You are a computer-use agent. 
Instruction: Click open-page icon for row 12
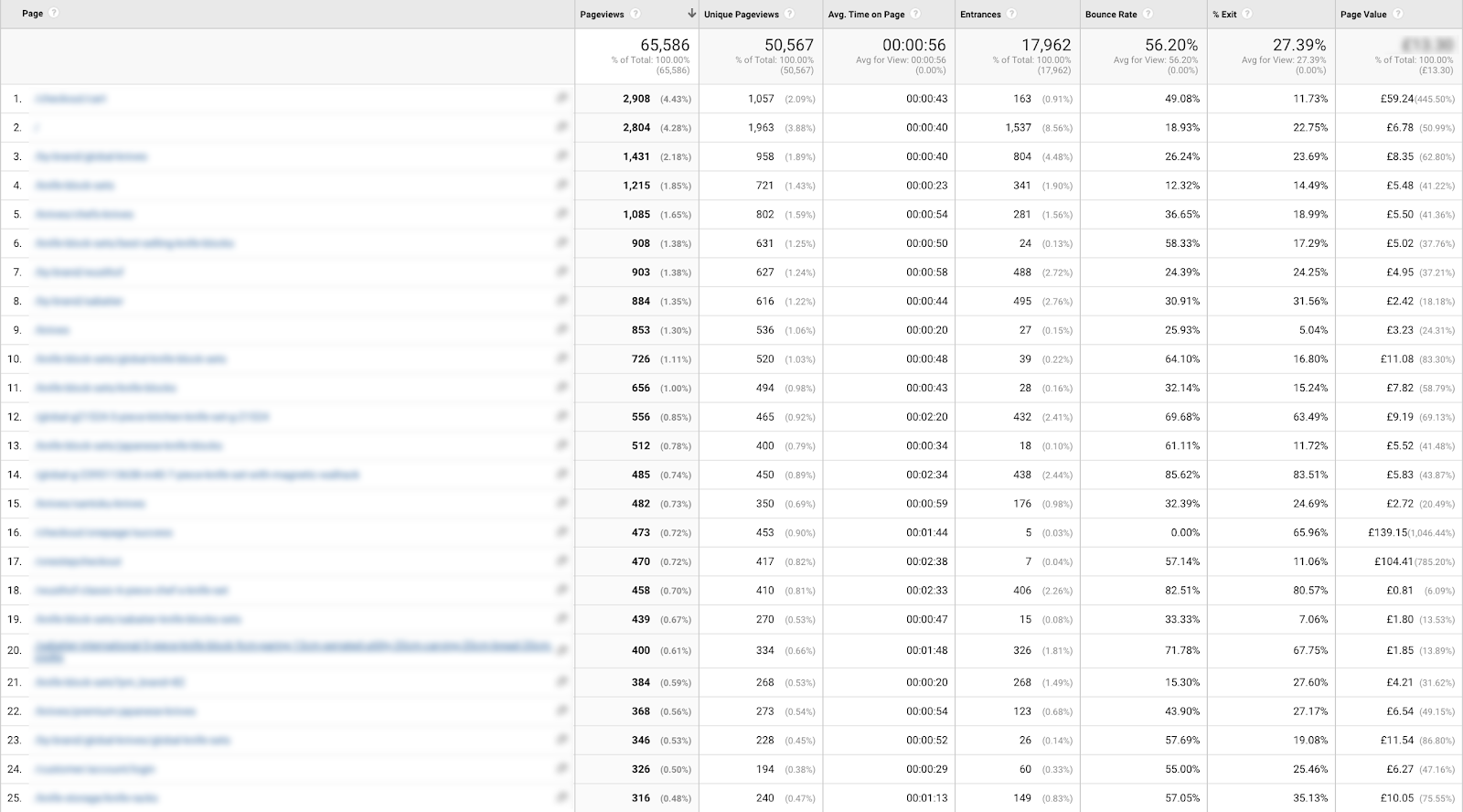click(561, 416)
